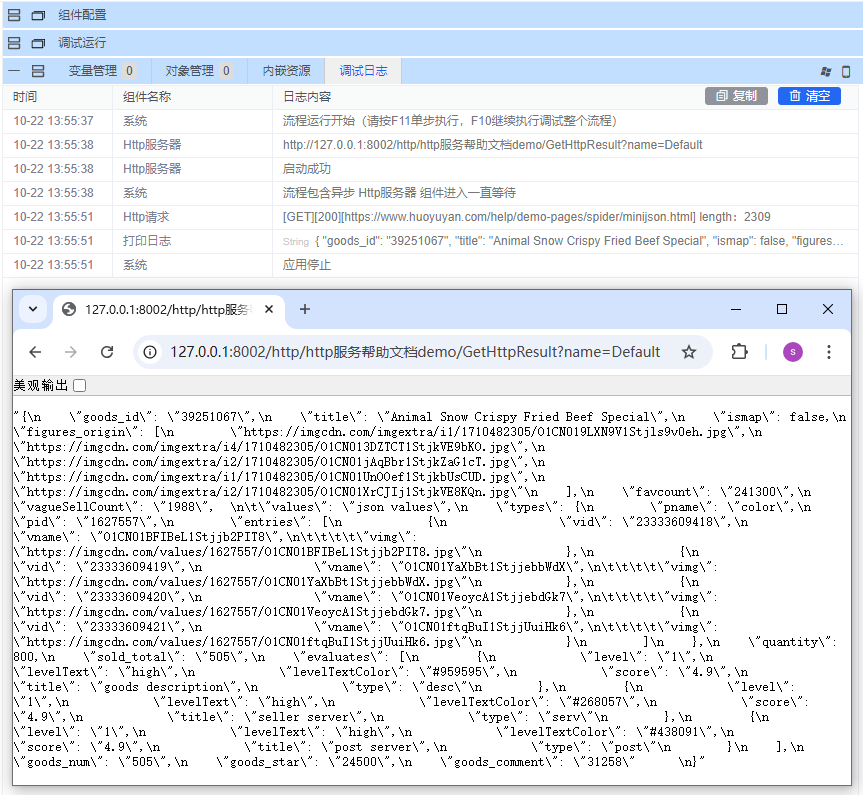Bookmark the current page via the star icon
863x795 pixels.
pos(689,352)
